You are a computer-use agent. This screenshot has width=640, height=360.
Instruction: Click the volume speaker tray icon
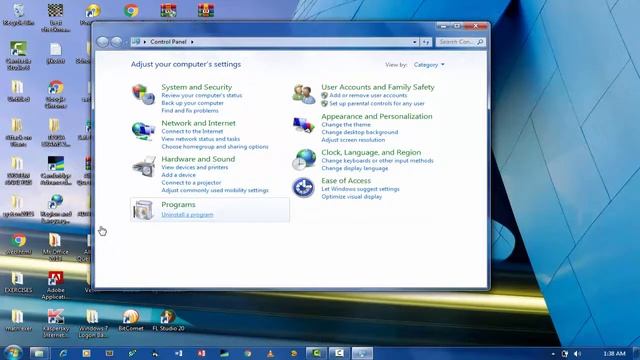pos(577,353)
